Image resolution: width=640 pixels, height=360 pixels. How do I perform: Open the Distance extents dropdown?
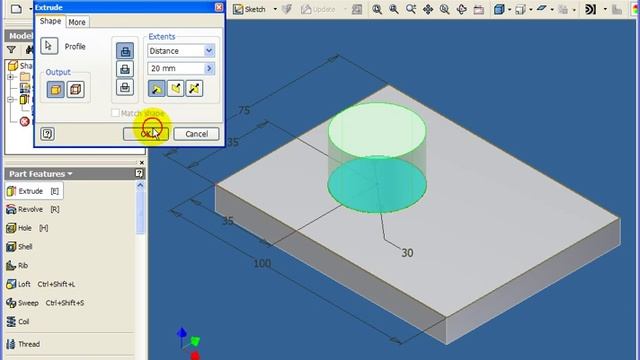pos(209,51)
